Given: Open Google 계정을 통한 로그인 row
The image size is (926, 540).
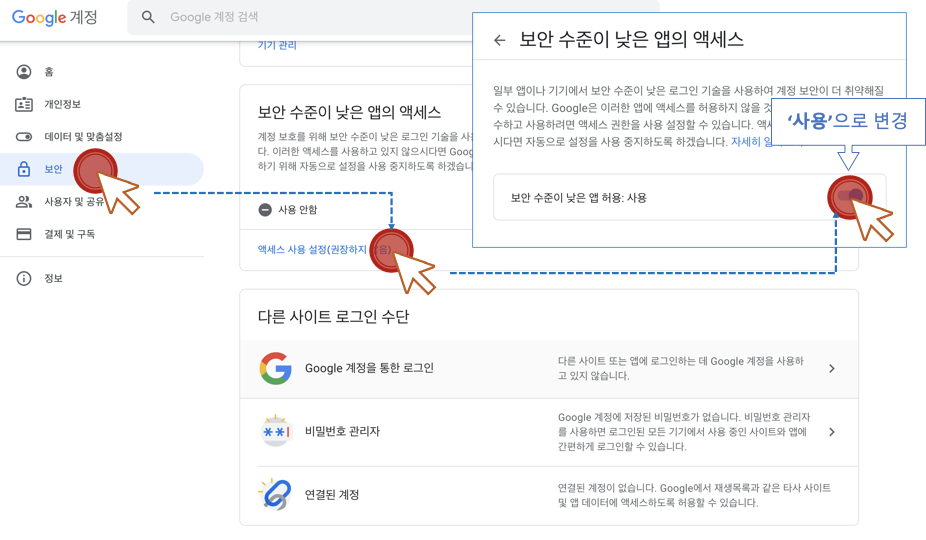Looking at the screenshot, I should point(549,369).
